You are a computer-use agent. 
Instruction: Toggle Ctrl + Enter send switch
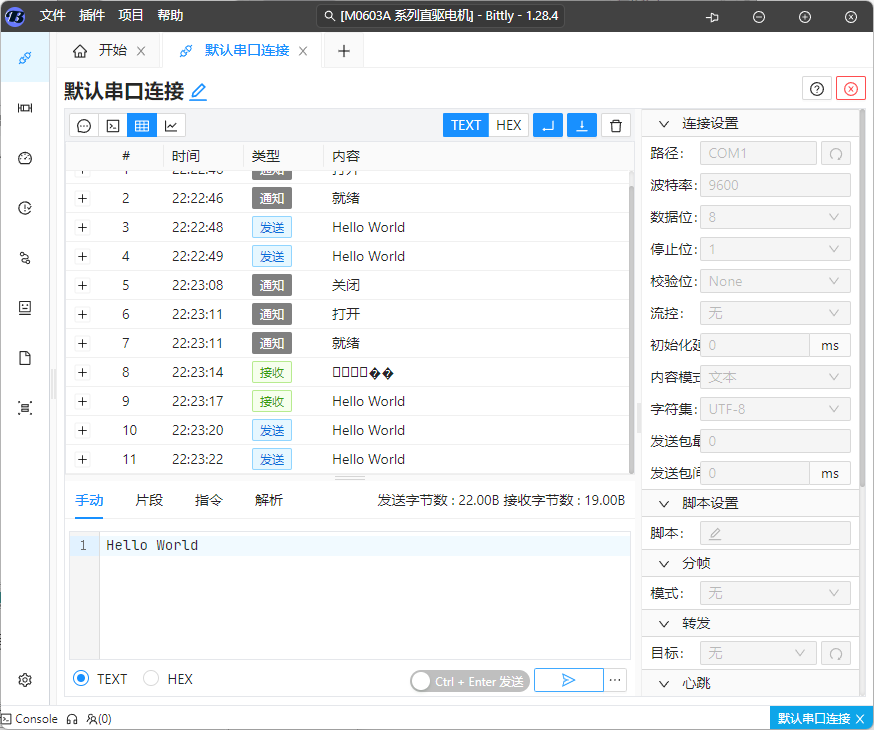(424, 681)
